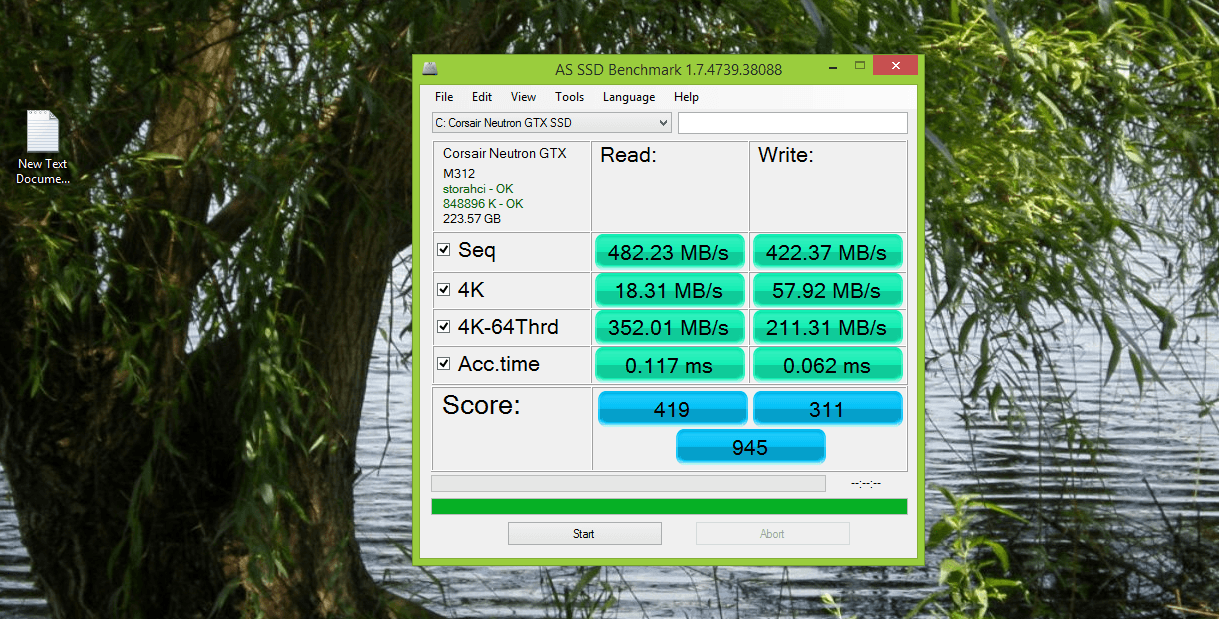Click the gray current-test progress bar
Viewport: 1219px width, 619px height.
(628, 483)
